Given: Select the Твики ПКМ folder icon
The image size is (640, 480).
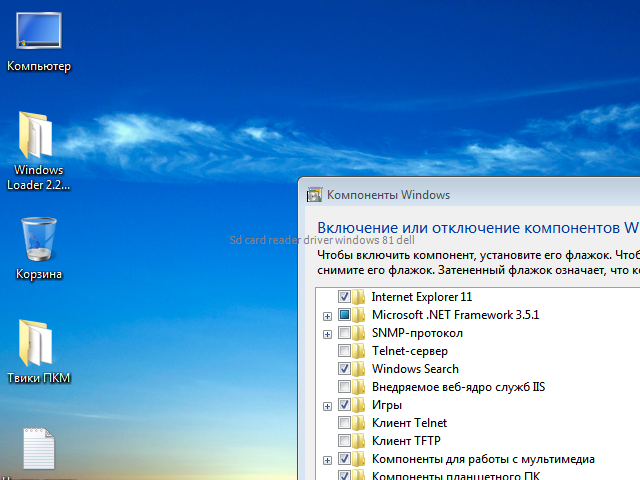Looking at the screenshot, I should point(36,343).
